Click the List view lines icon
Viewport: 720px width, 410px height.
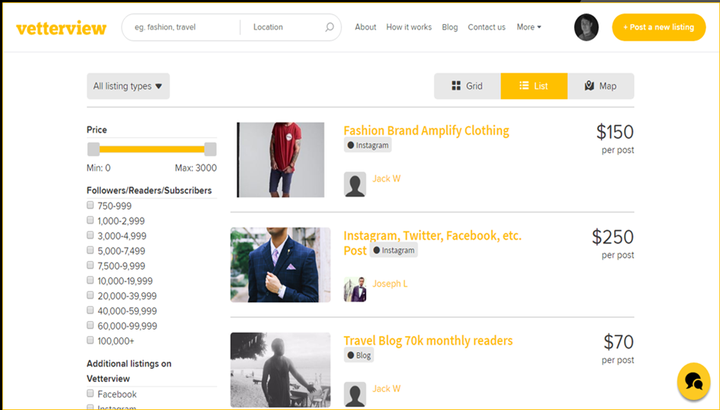[524, 85]
